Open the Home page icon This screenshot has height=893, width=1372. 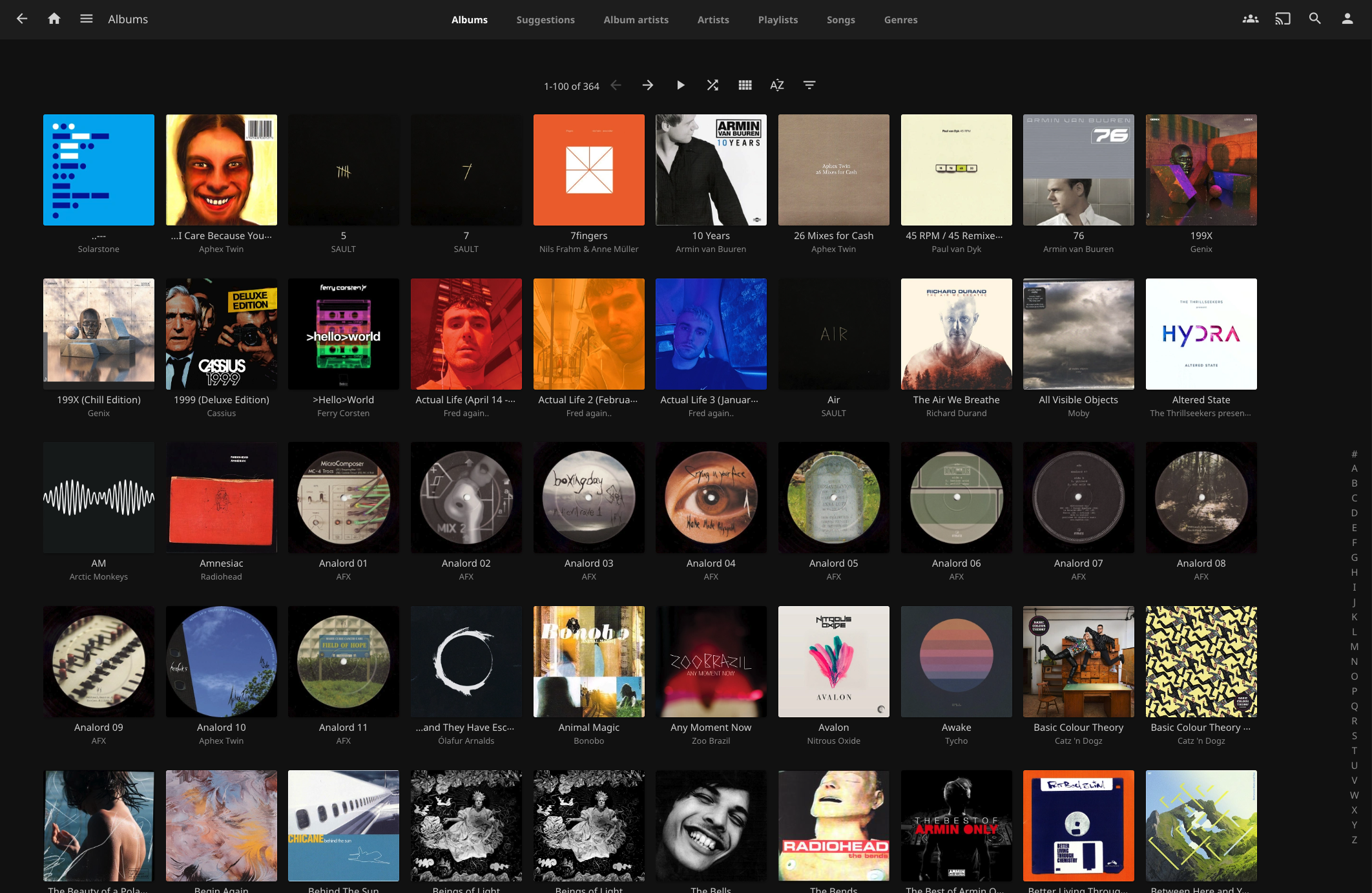click(54, 19)
